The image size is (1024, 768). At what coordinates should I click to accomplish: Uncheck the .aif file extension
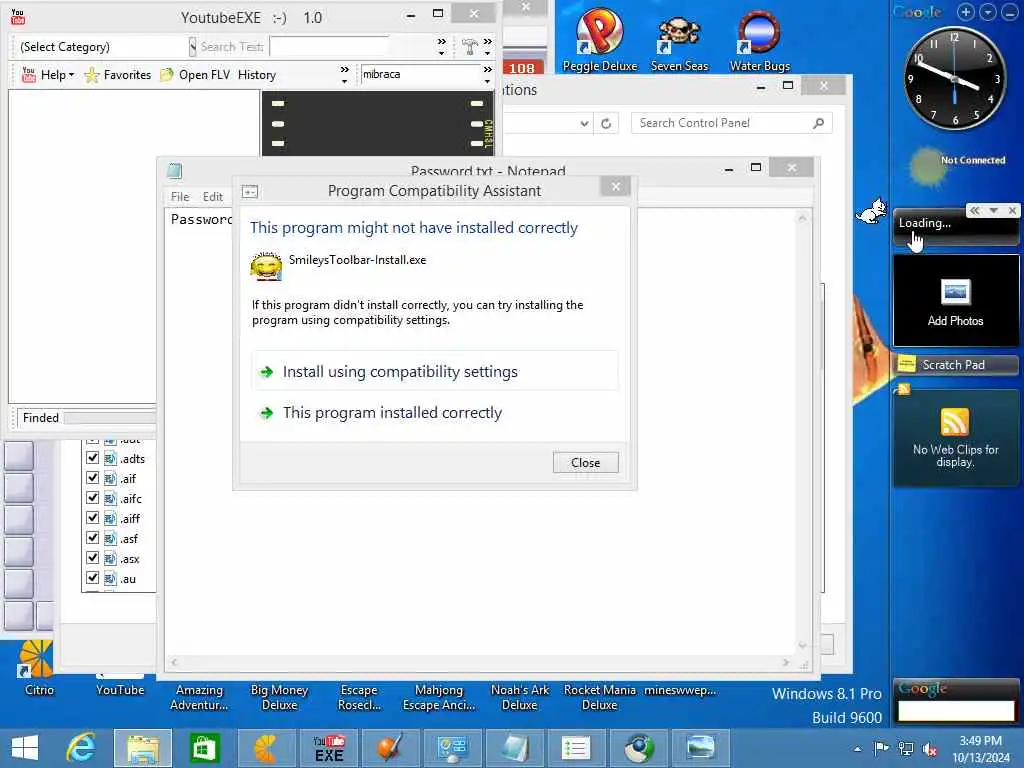pos(93,478)
